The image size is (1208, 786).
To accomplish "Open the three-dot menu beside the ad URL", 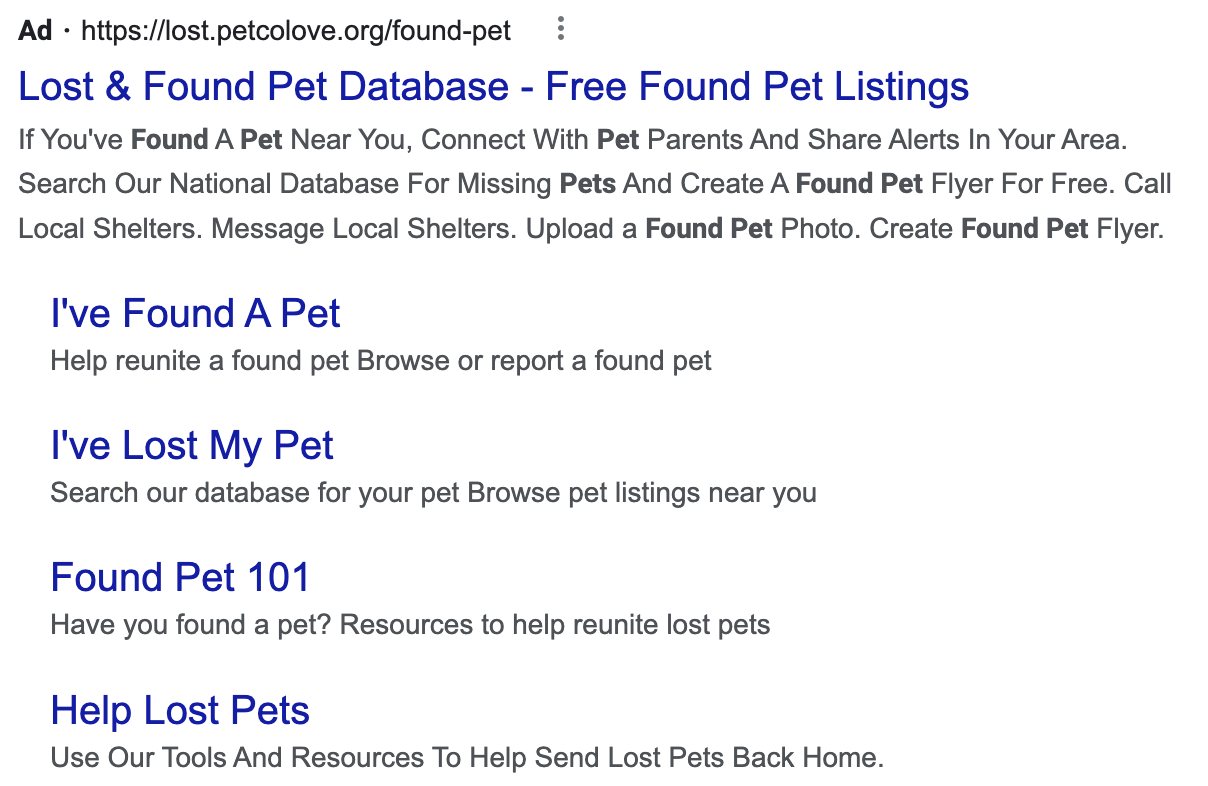I will click(561, 30).
